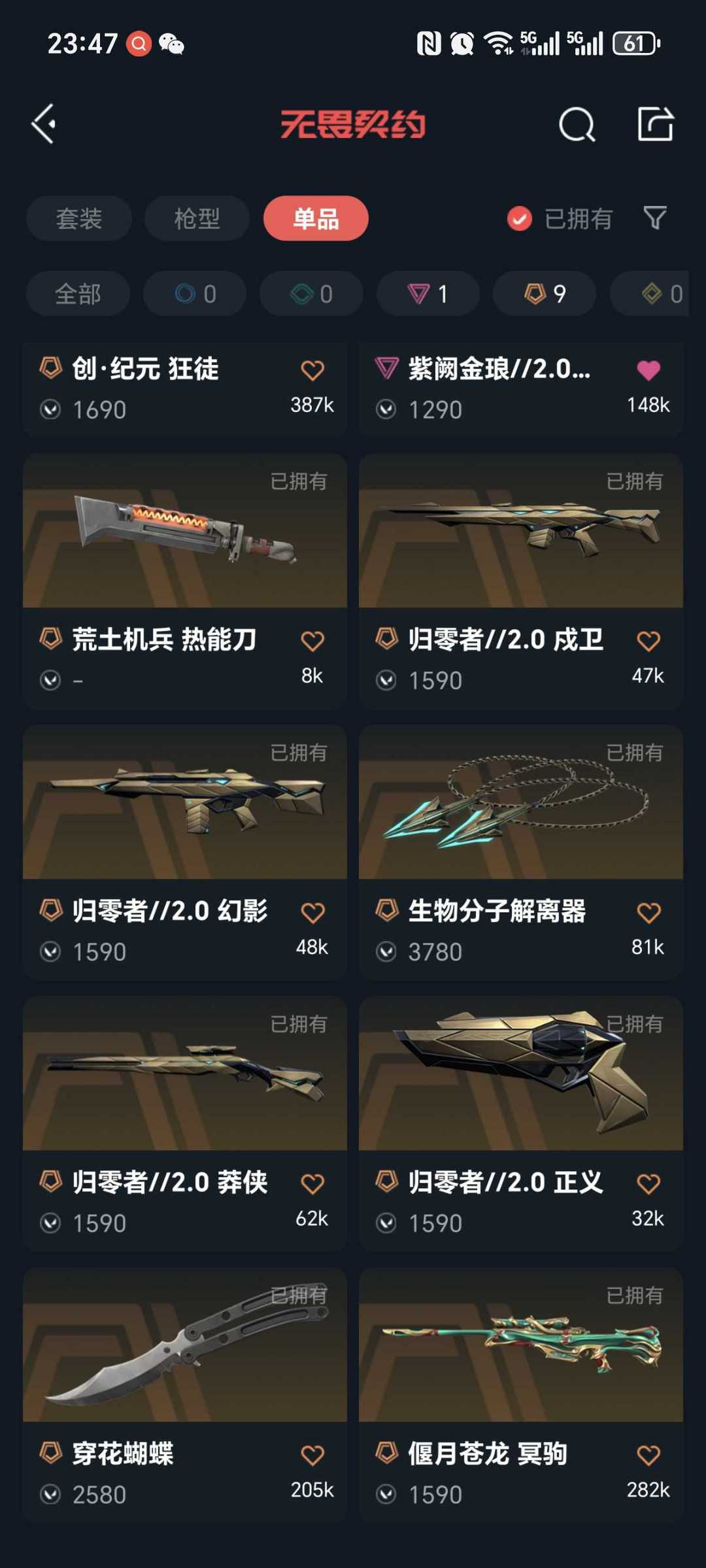The image size is (706, 1568).
Task: Favorite 创·纪元 狂徒 with the heart icon
Action: 312,370
